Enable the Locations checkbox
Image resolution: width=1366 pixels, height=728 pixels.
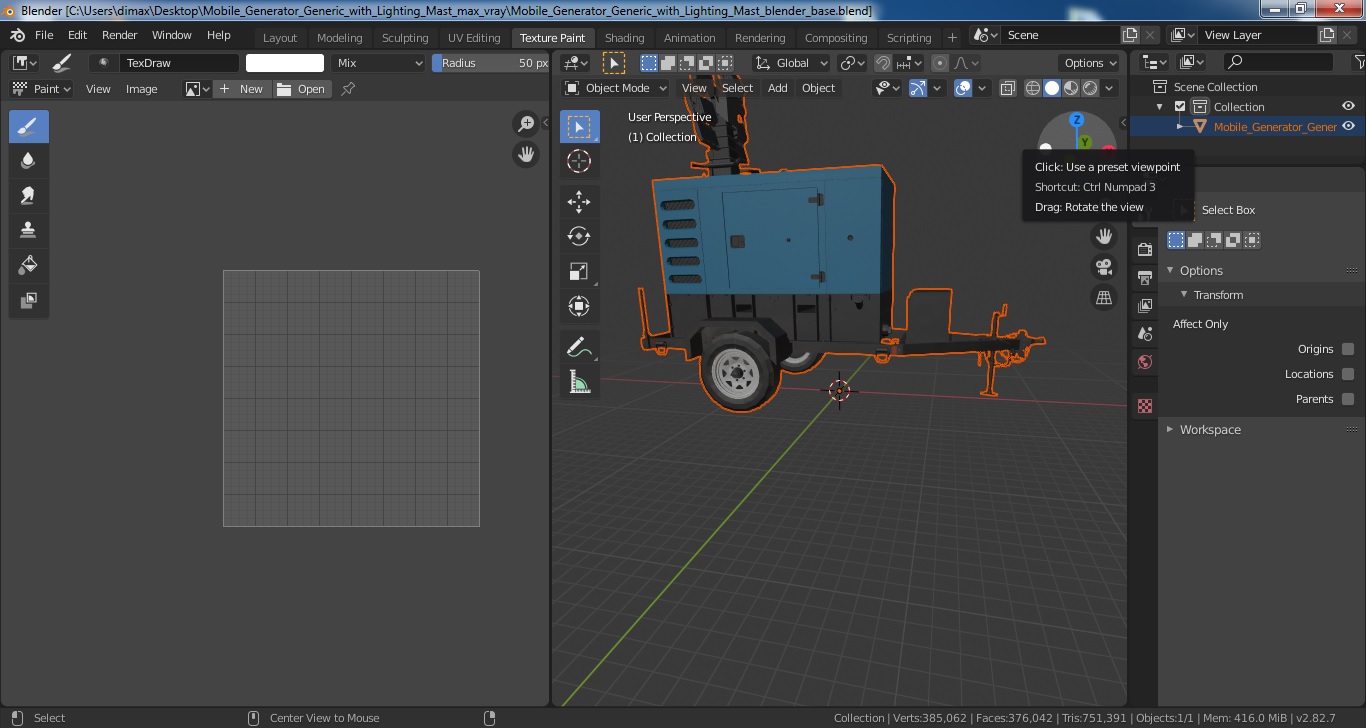[1348, 374]
